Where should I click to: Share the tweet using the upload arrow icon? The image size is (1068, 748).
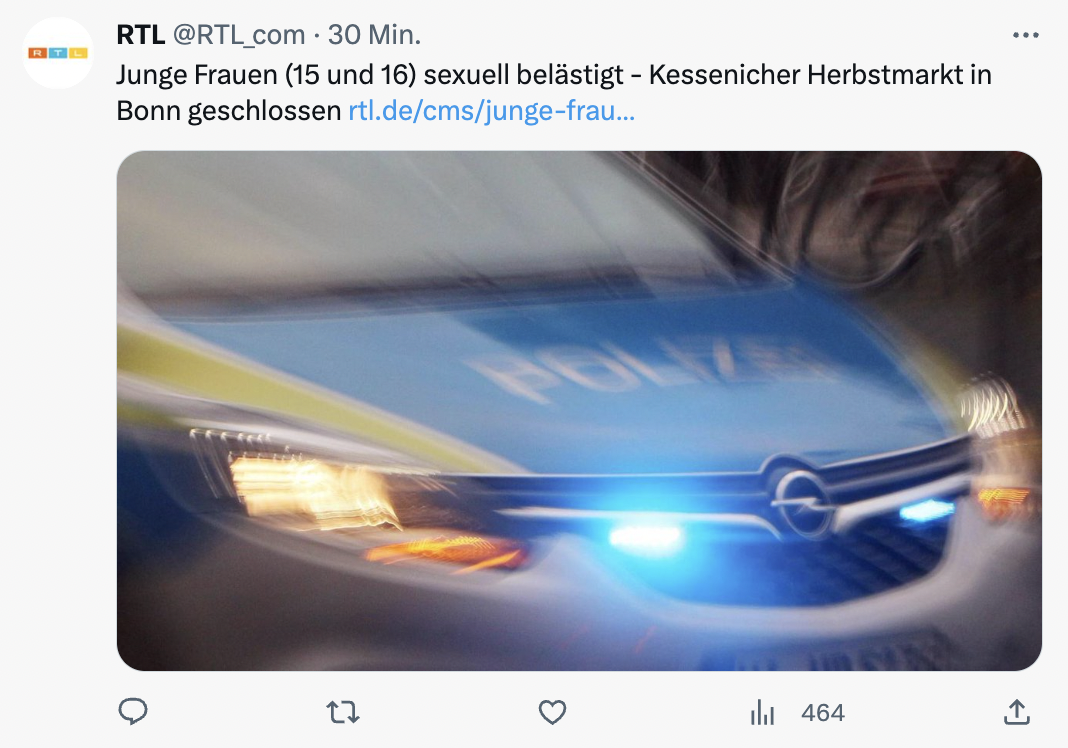tap(1016, 712)
